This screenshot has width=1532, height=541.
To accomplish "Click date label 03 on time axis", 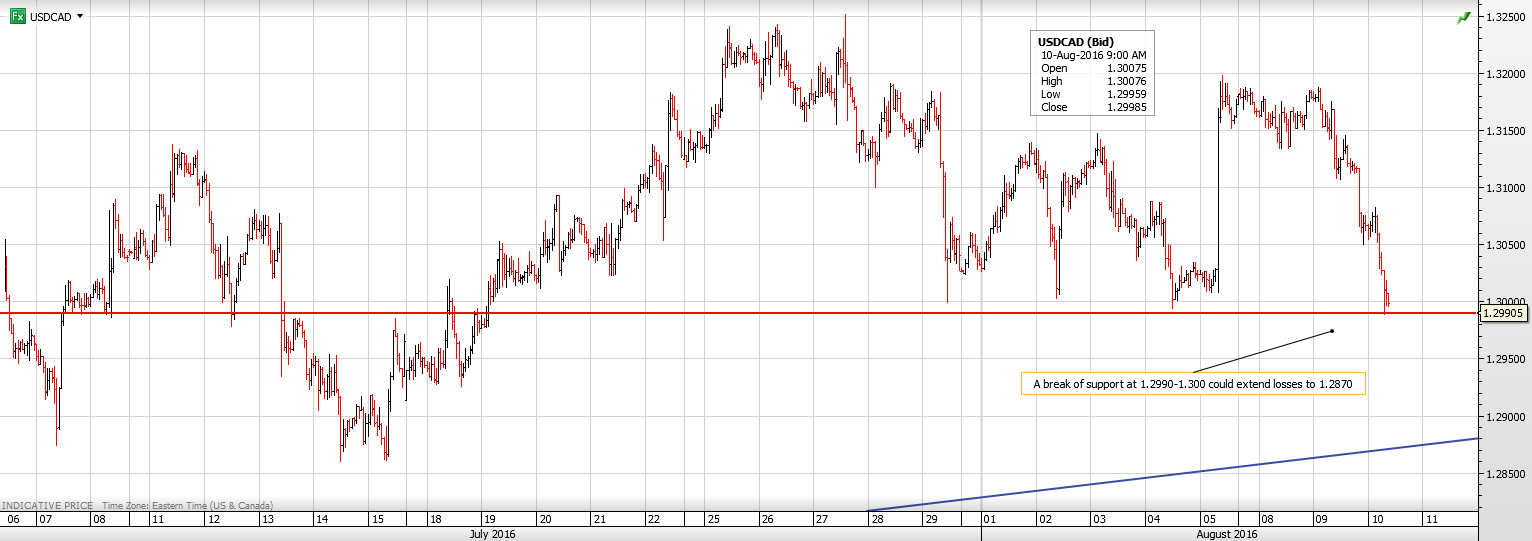I will click(1098, 520).
